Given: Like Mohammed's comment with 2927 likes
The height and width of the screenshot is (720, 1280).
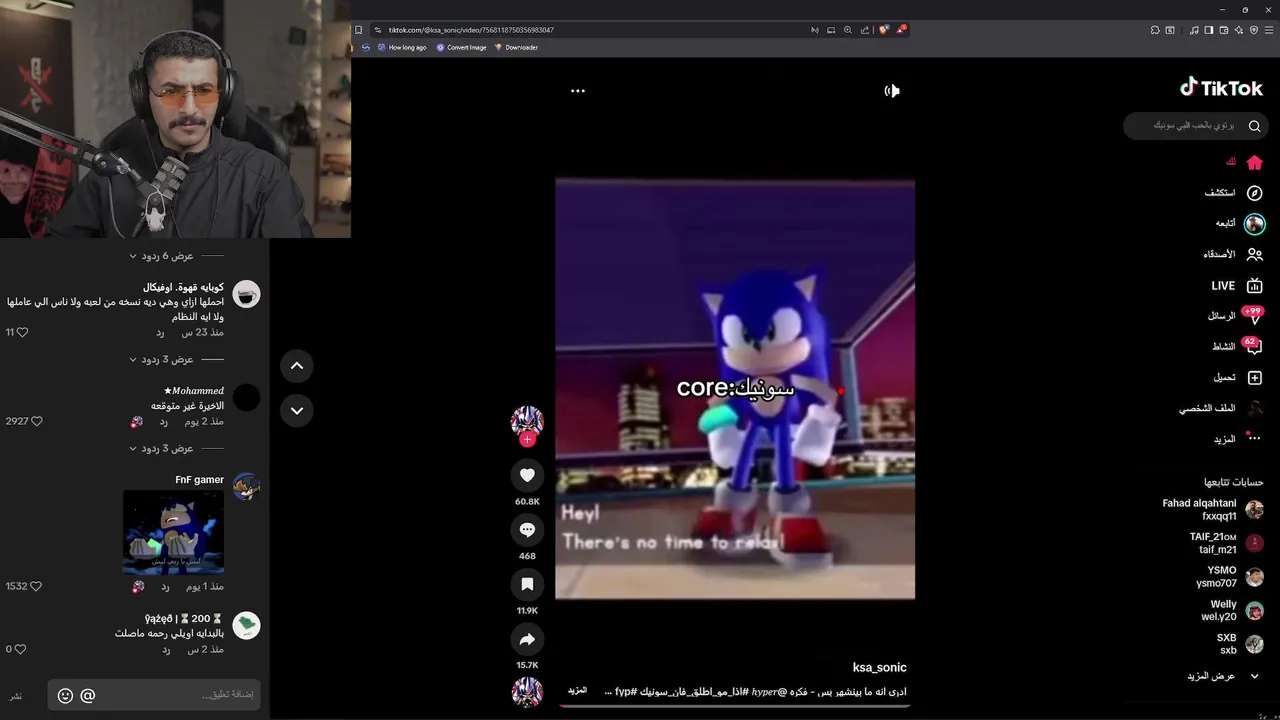Looking at the screenshot, I should [37, 422].
